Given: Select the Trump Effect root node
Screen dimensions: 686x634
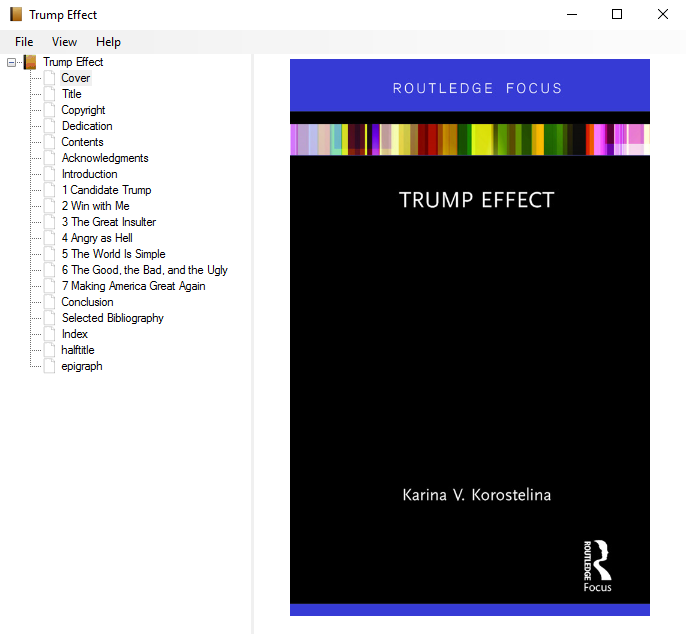Looking at the screenshot, I should (x=73, y=62).
